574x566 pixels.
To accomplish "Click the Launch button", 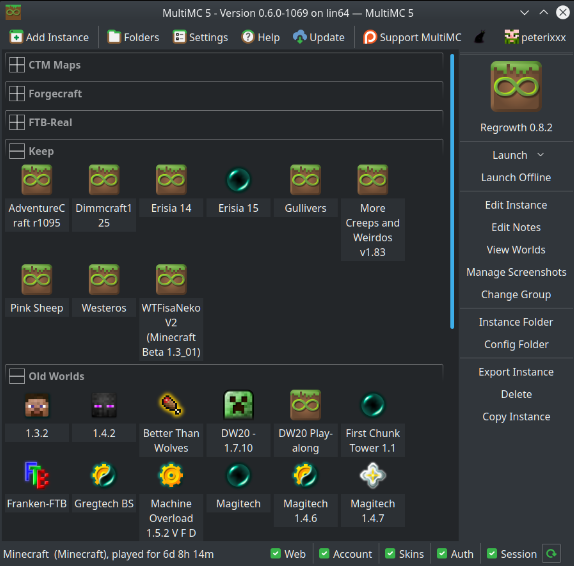I will pyautogui.click(x=510, y=155).
